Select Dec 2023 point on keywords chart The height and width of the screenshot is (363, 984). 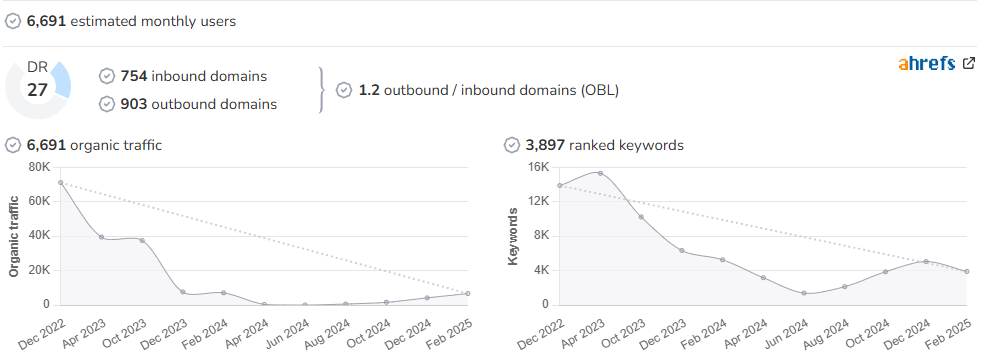682,251
